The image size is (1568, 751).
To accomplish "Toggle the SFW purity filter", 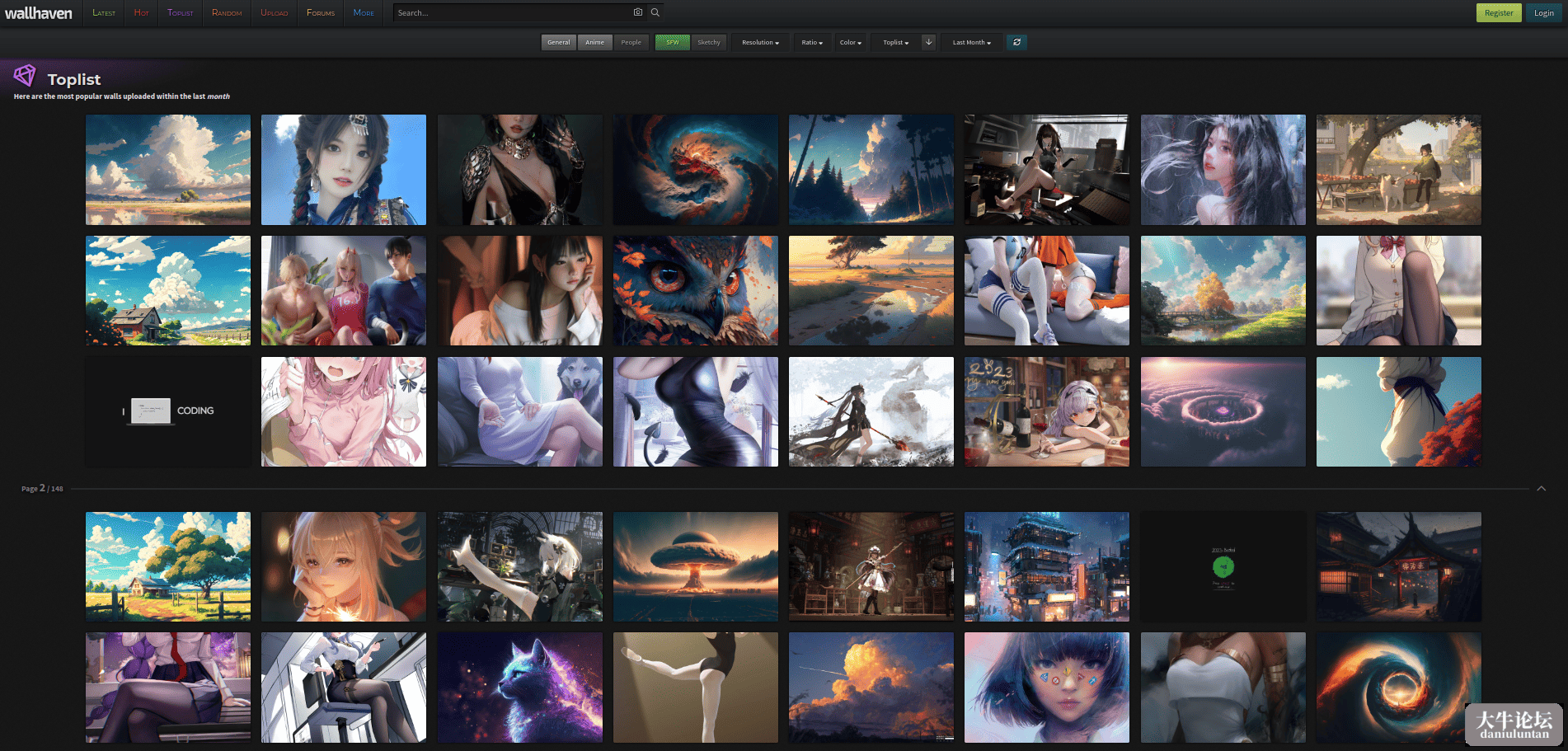I will 673,42.
